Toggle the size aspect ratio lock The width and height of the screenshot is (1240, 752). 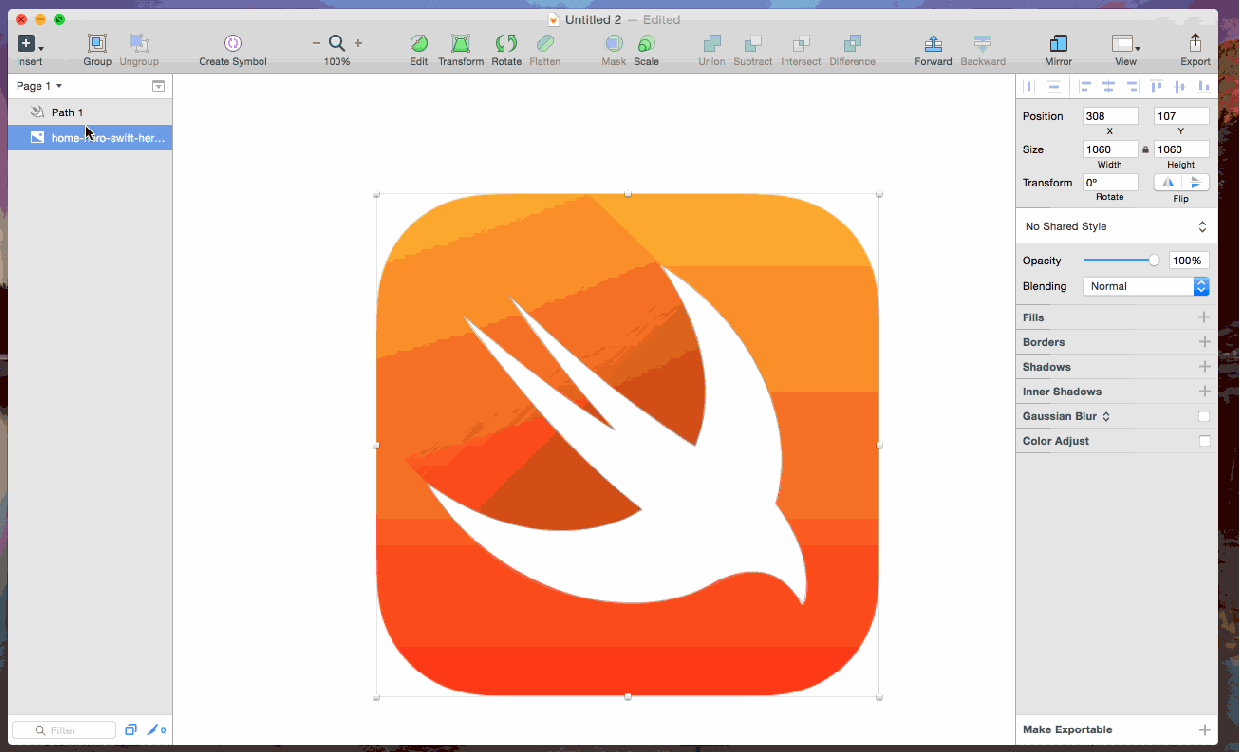(x=1146, y=150)
